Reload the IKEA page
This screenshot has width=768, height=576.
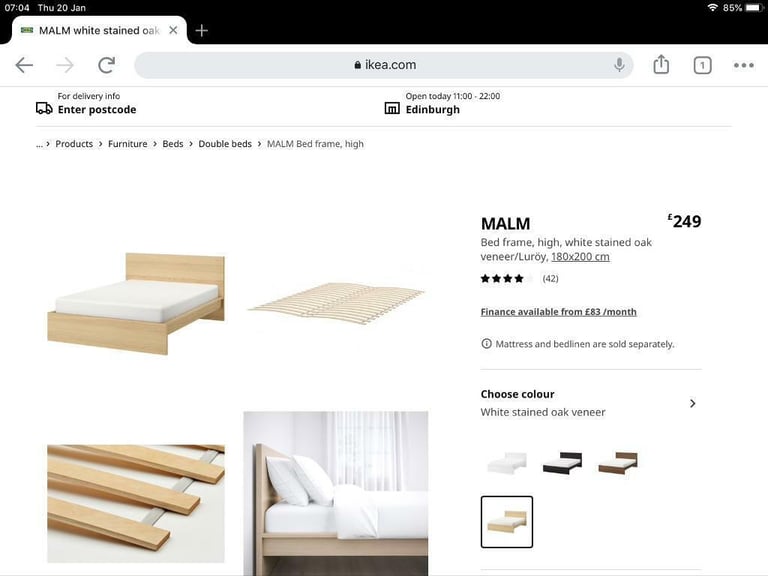(x=106, y=65)
